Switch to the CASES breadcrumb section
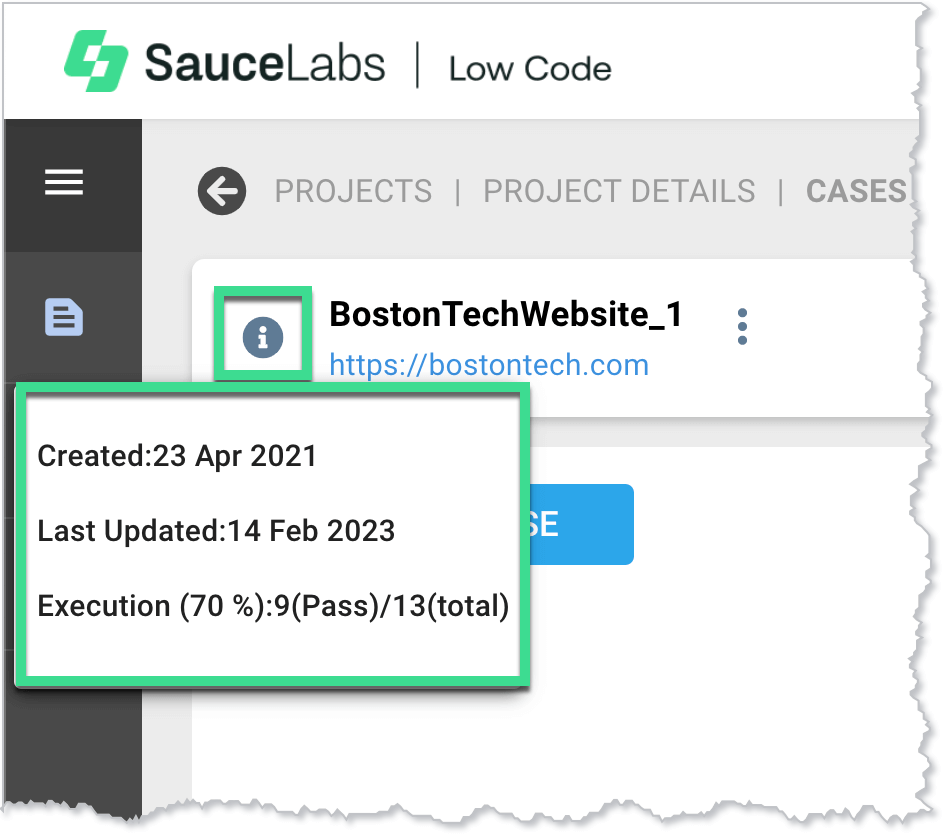 click(x=858, y=191)
